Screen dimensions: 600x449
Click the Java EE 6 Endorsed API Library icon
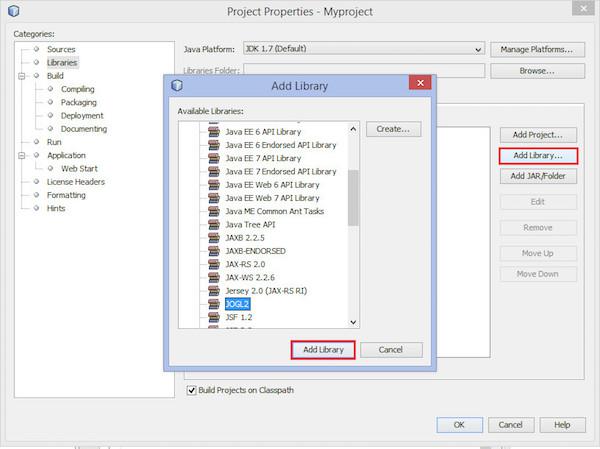point(214,145)
